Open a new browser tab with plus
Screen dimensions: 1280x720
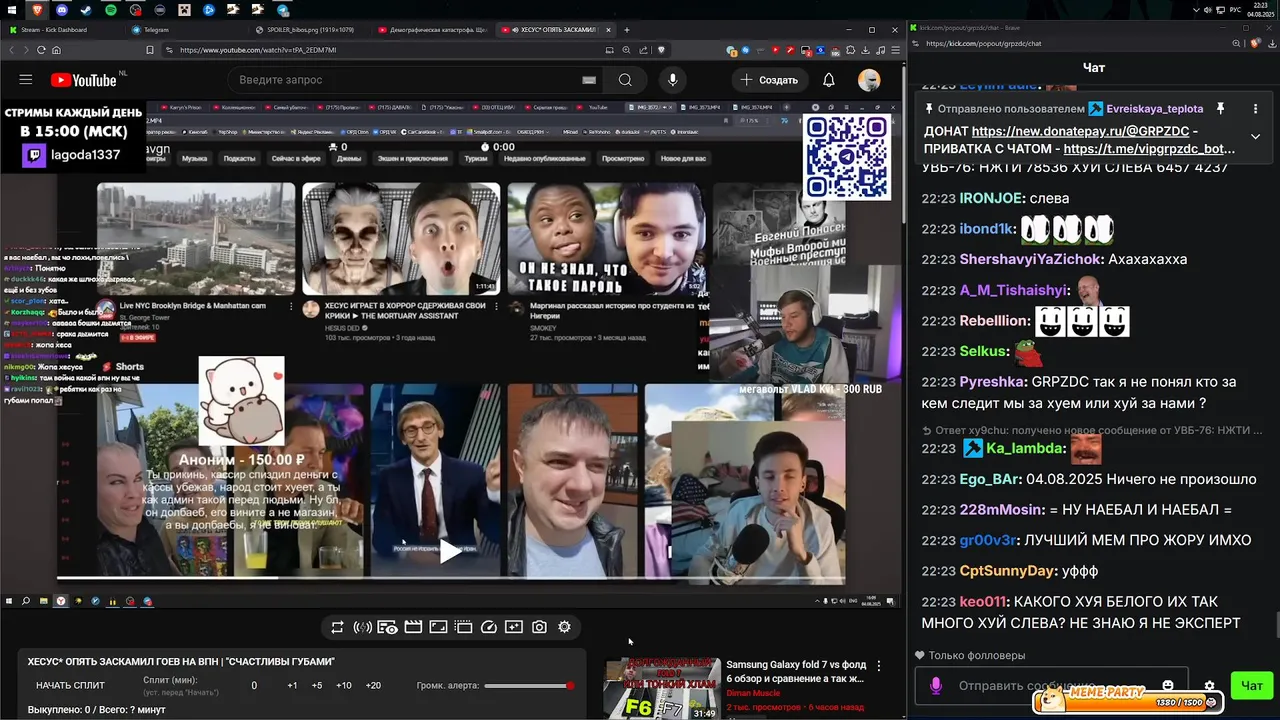[627, 30]
